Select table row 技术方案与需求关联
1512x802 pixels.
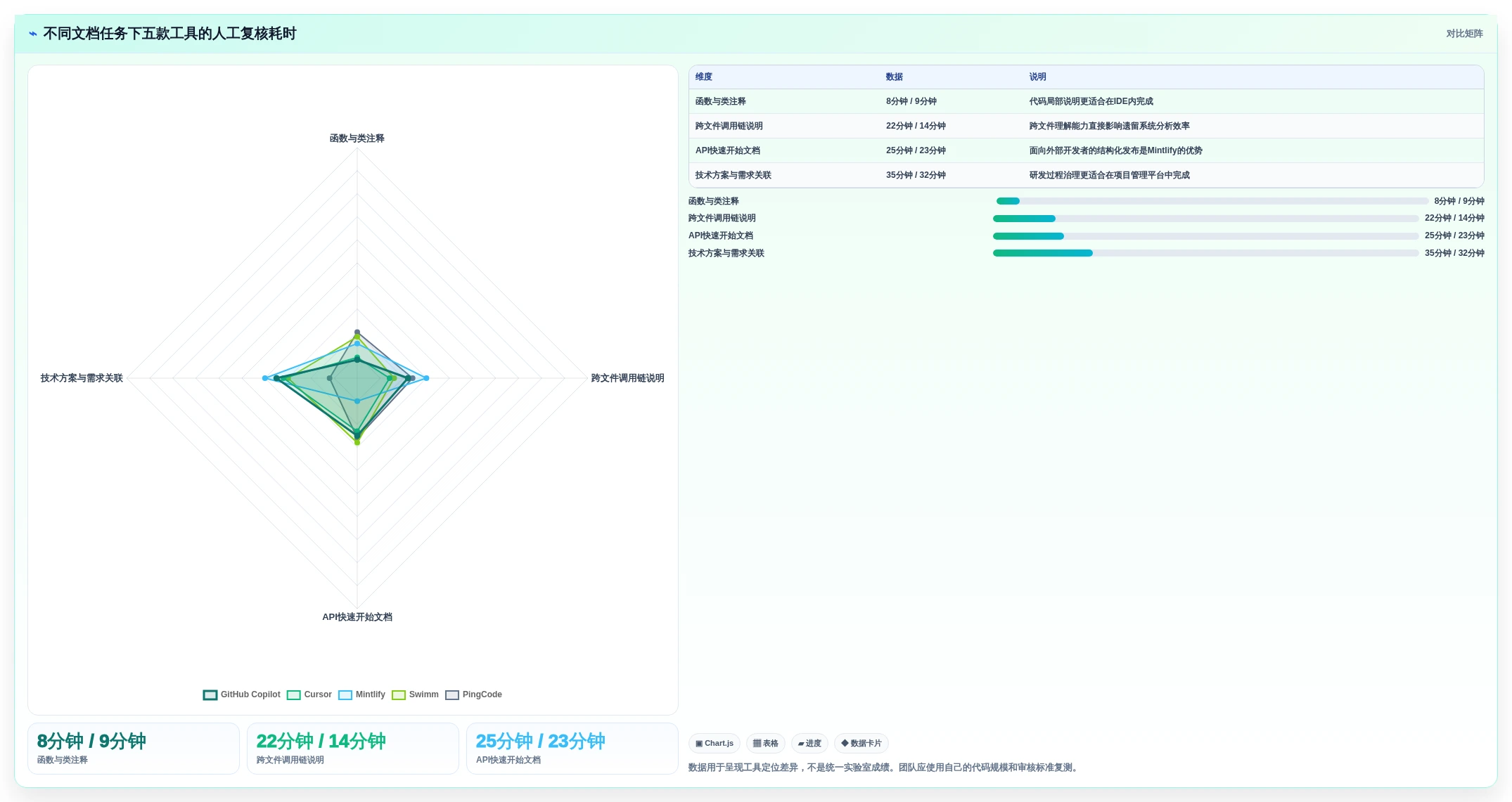pos(1087,175)
